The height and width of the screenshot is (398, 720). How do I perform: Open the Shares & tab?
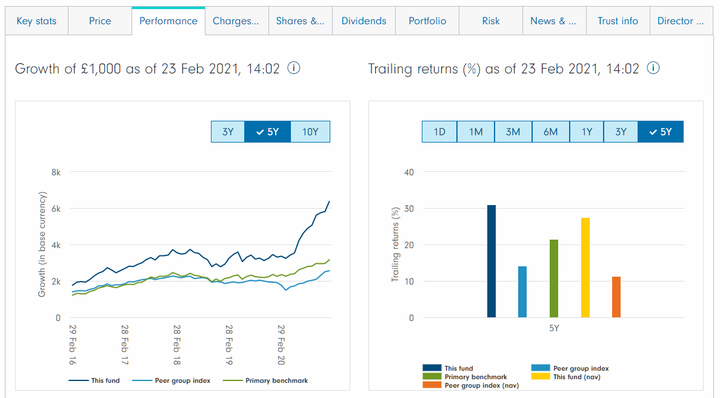pos(300,21)
